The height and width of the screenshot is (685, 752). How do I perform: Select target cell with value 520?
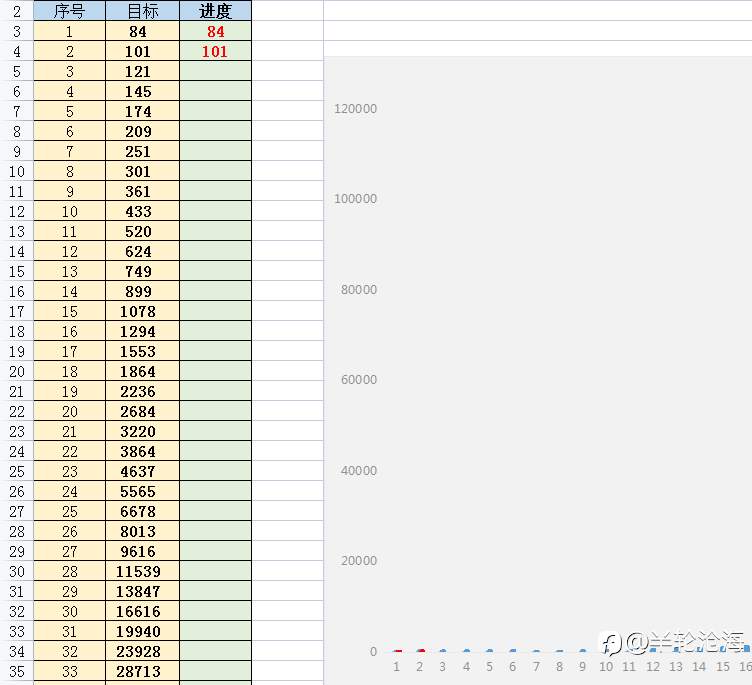click(142, 231)
